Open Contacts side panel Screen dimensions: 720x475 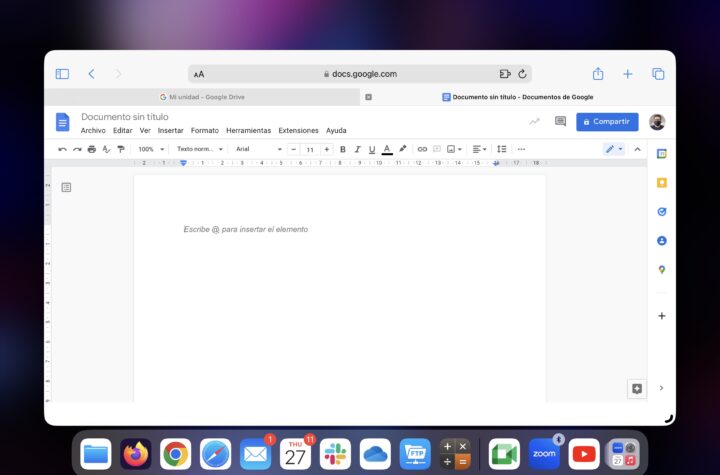coord(662,241)
